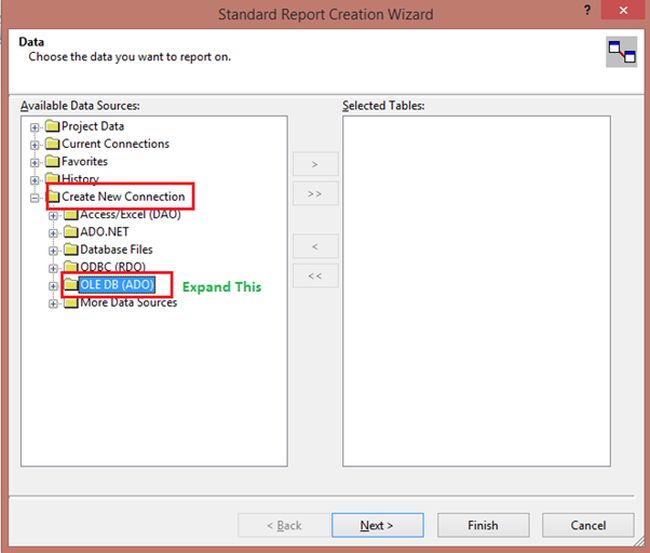650x553 pixels.
Task: Click the Access/Excel (DAO) folder icon
Action: [71, 214]
